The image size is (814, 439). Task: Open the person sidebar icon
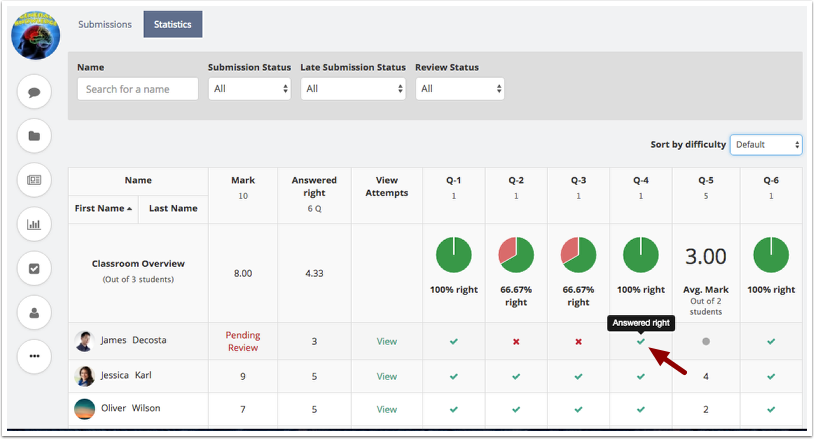(34, 312)
